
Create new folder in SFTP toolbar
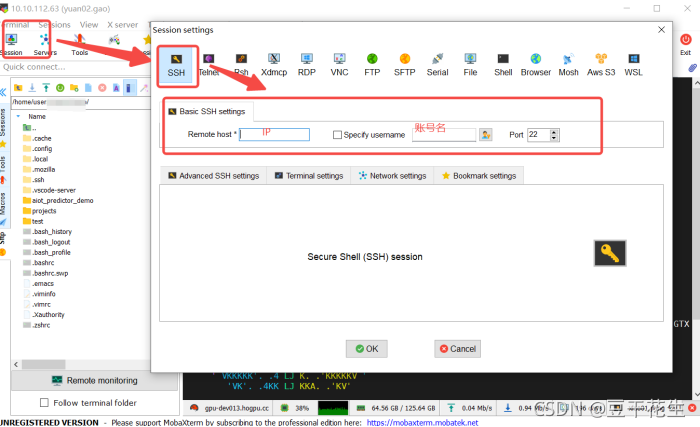tap(74, 88)
